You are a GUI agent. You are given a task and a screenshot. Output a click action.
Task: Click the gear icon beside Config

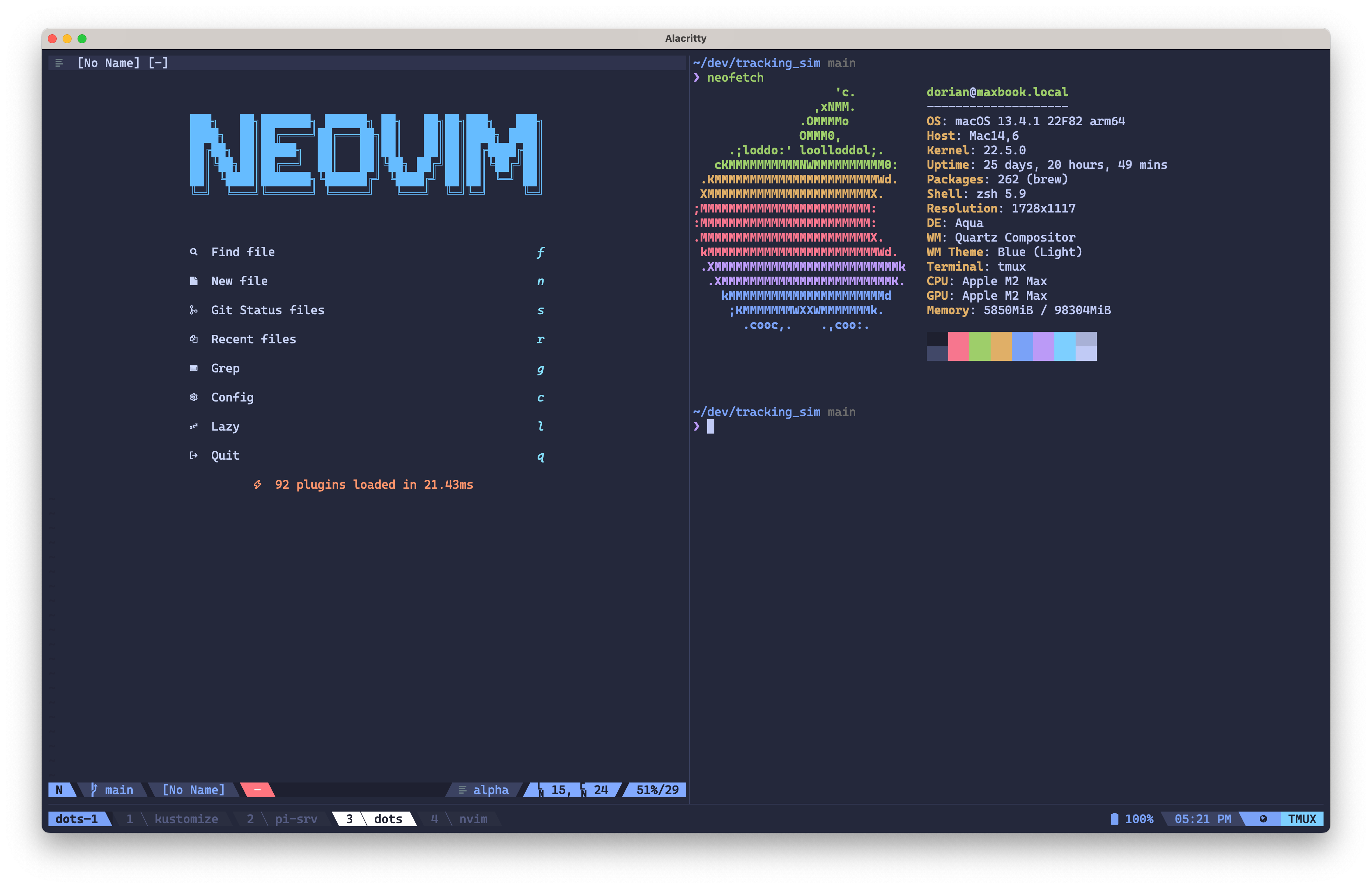(x=194, y=398)
